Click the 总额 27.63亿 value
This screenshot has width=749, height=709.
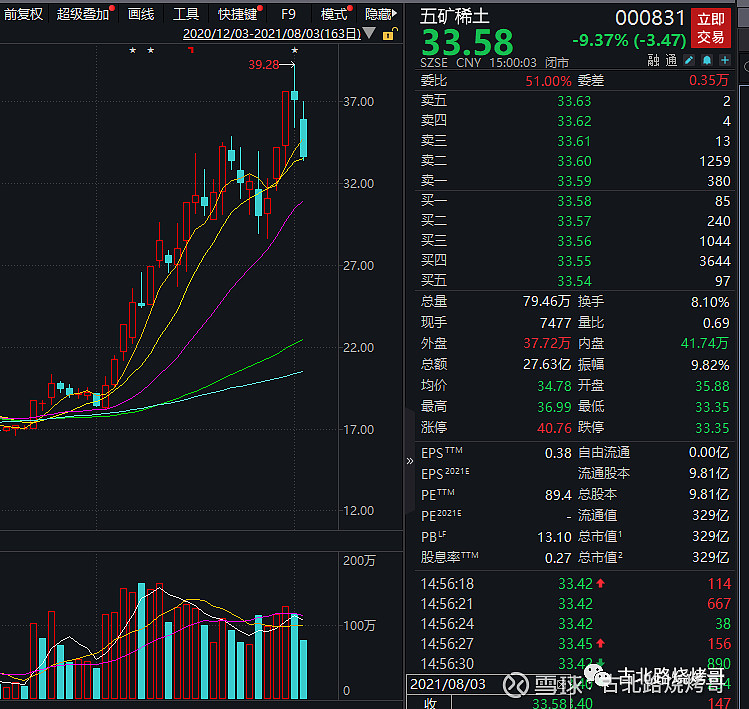(x=547, y=365)
